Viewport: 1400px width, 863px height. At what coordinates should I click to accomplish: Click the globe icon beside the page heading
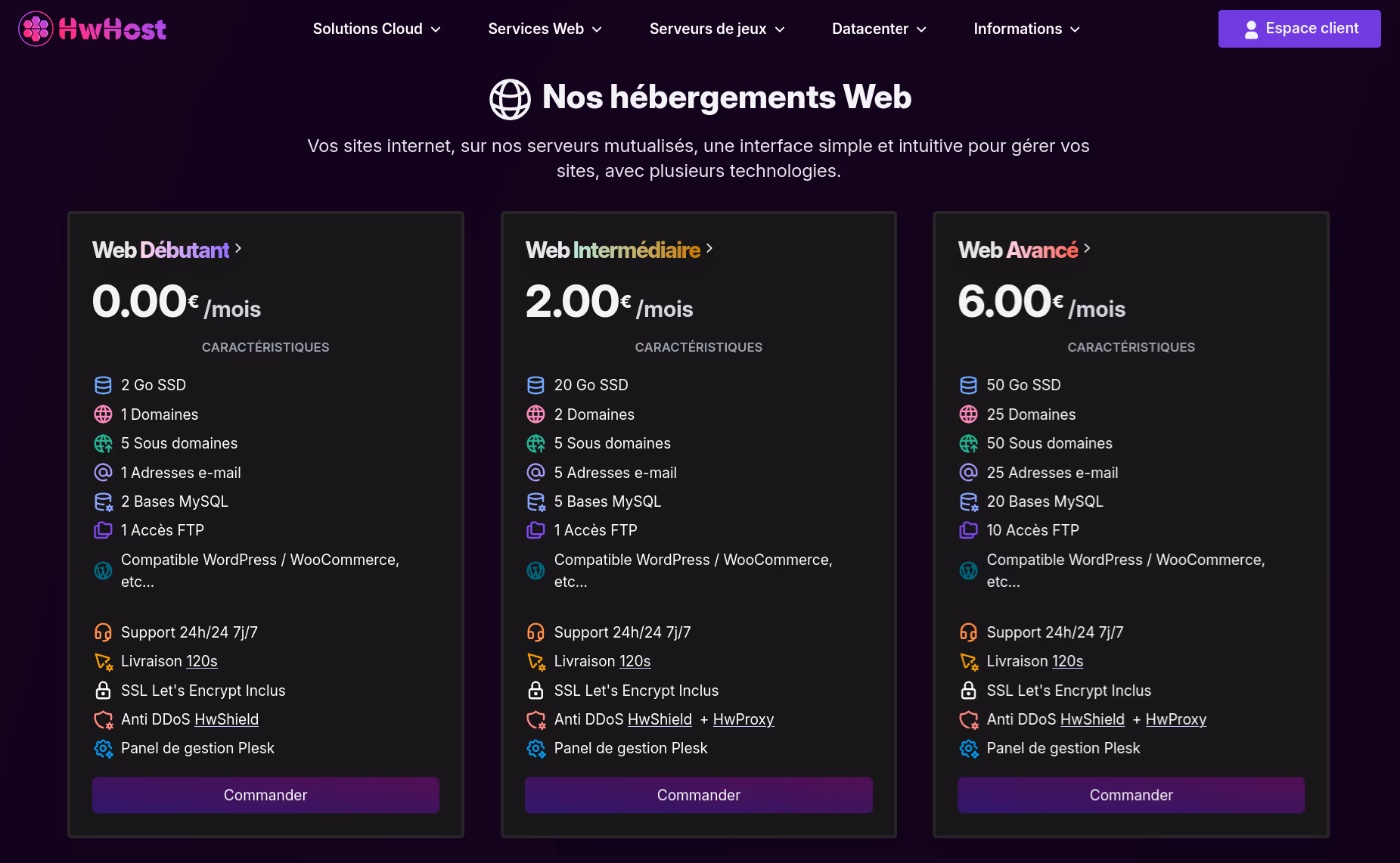[510, 99]
